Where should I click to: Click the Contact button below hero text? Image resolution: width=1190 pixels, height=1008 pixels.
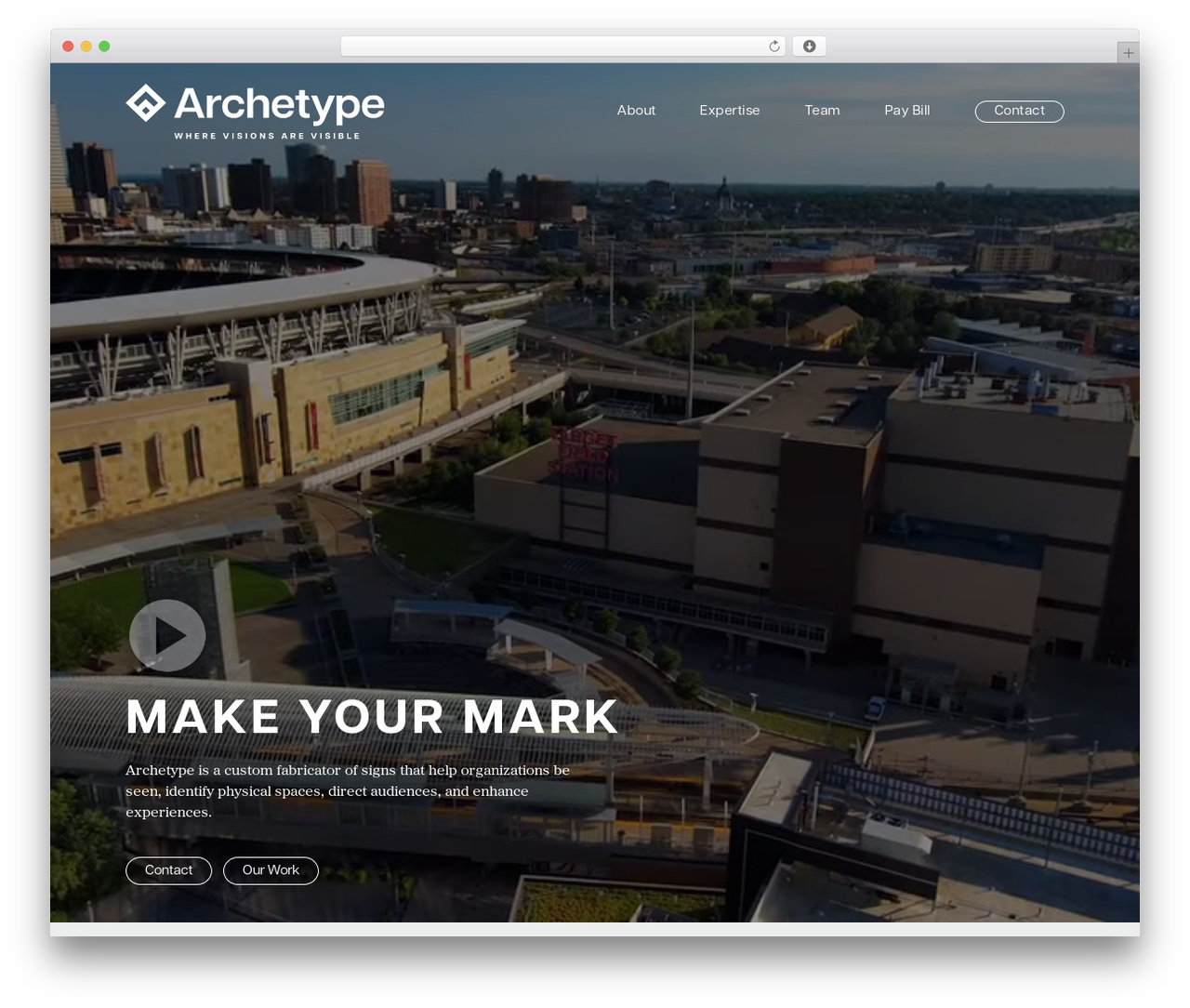click(168, 870)
